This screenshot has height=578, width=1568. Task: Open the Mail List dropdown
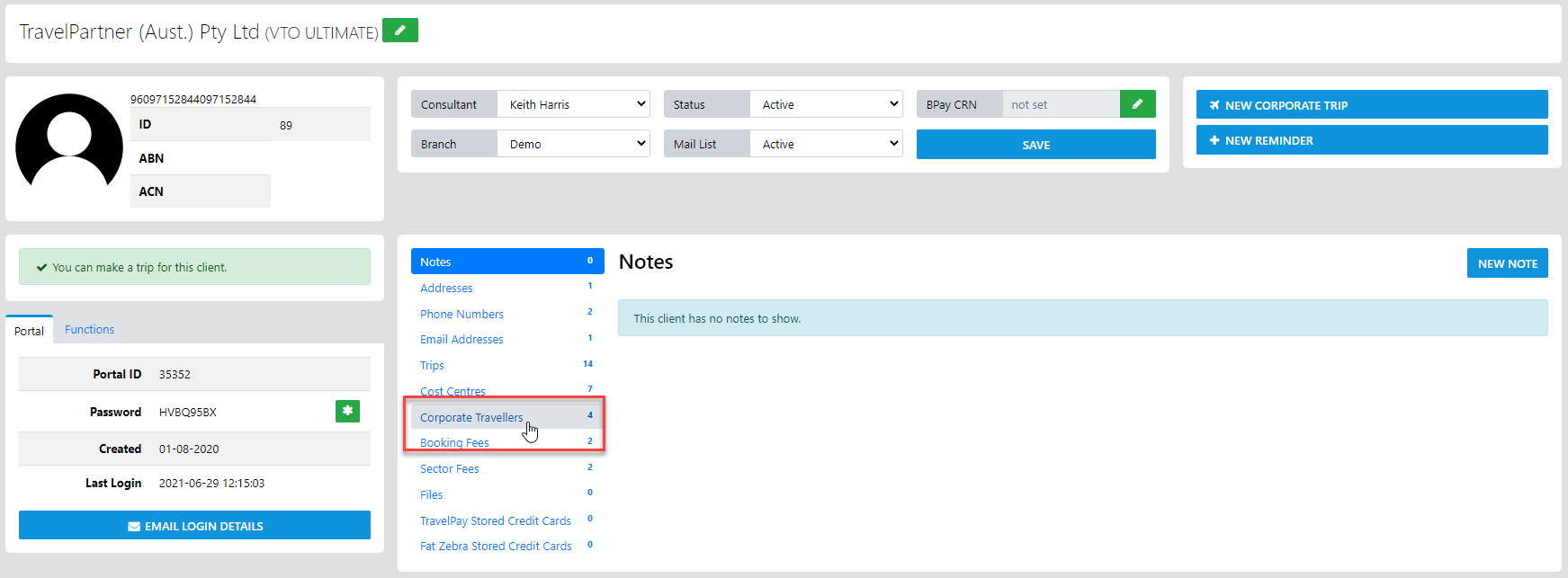coord(826,144)
